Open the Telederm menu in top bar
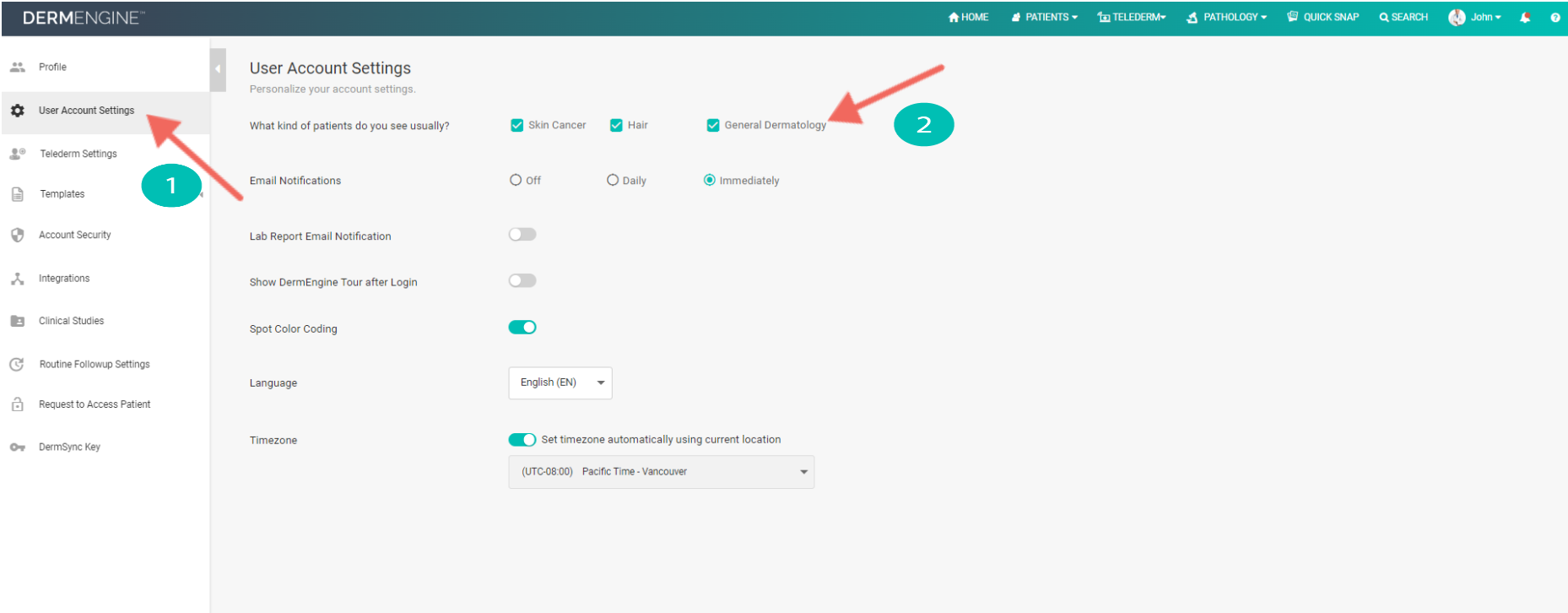Screen dimensions: 1568x613 (x=1132, y=17)
